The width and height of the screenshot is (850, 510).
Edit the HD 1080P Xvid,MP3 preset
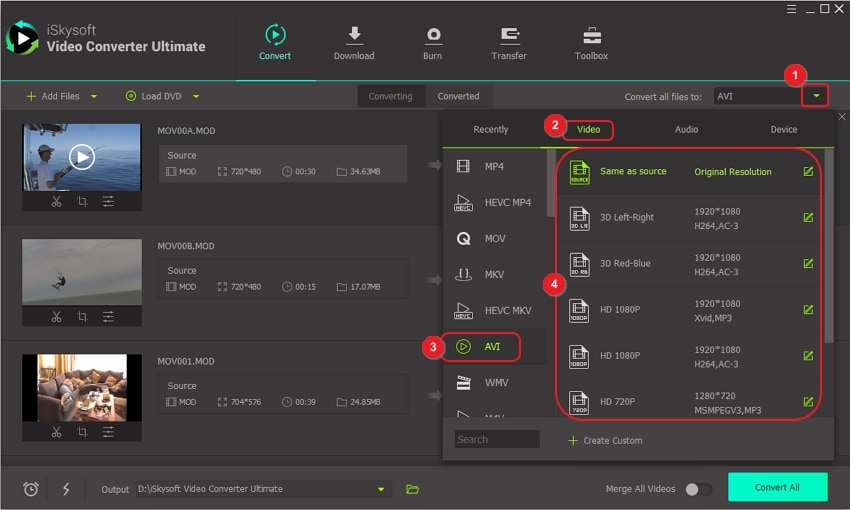tap(808, 309)
